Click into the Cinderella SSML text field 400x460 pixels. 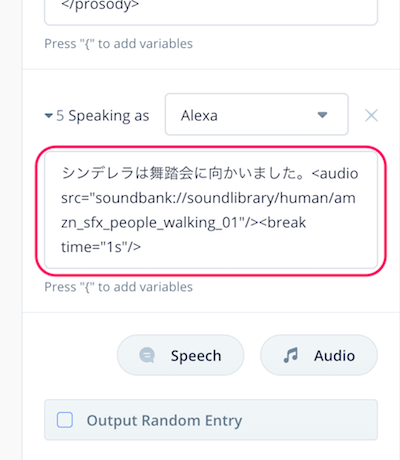pos(211,210)
